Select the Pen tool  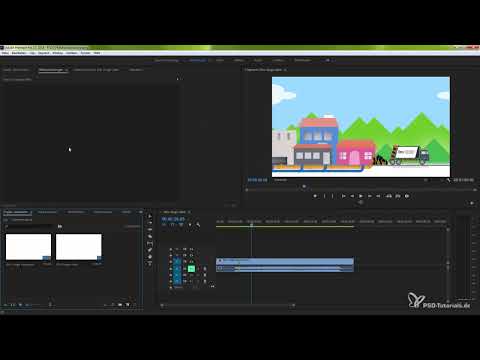[x=150, y=250]
